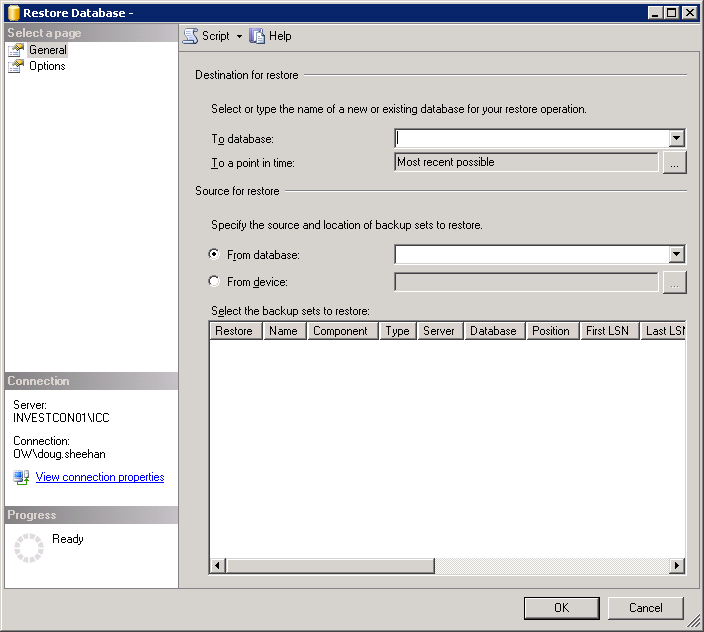Expand the From database source dropdown
704x632 pixels.
click(676, 255)
